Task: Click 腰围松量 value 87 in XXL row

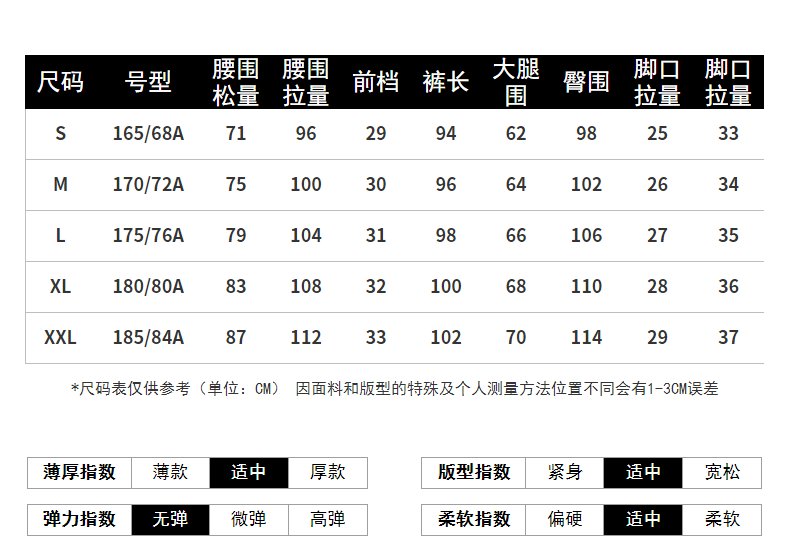Action: 236,338
